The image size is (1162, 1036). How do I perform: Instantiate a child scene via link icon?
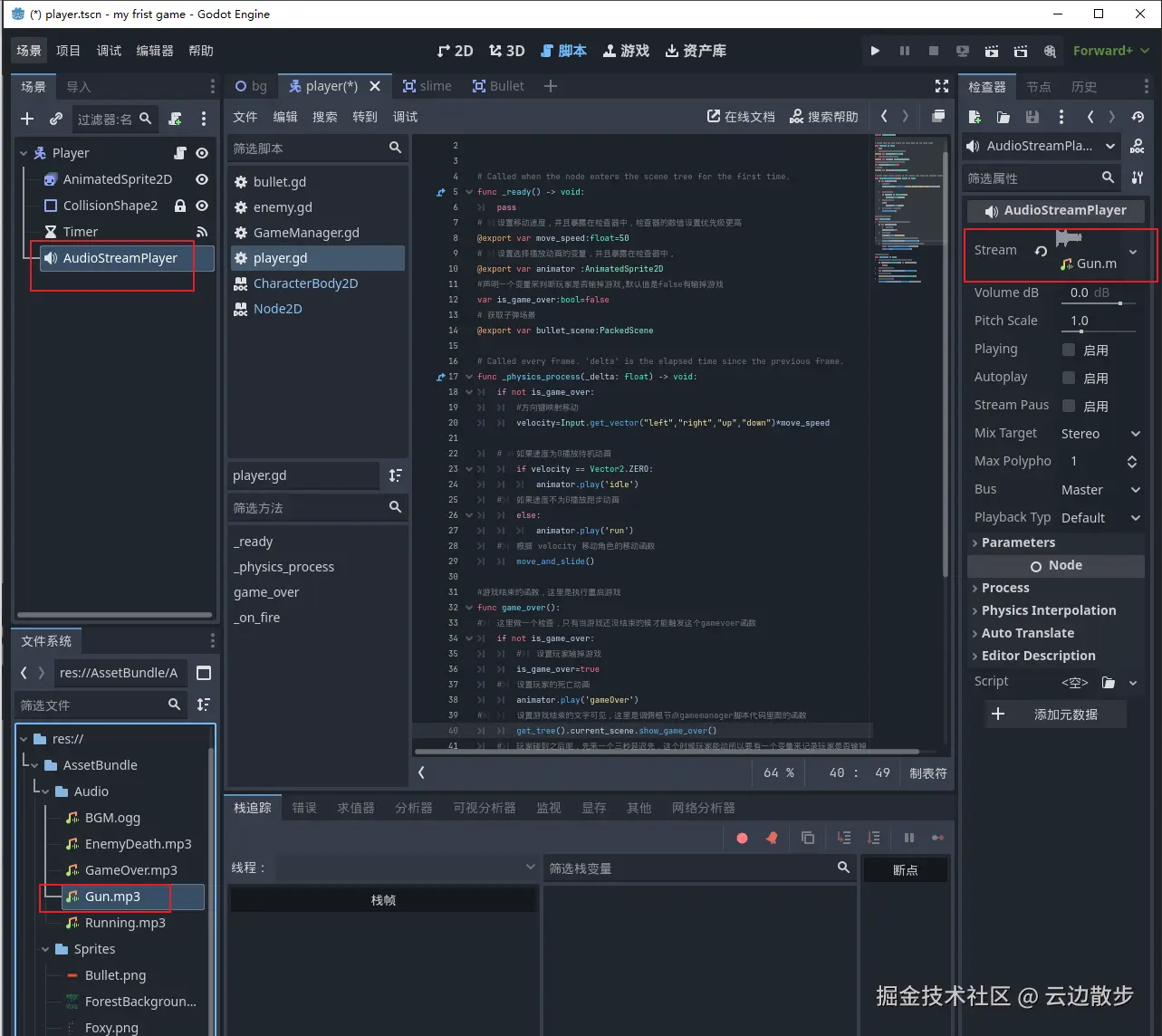click(x=56, y=119)
